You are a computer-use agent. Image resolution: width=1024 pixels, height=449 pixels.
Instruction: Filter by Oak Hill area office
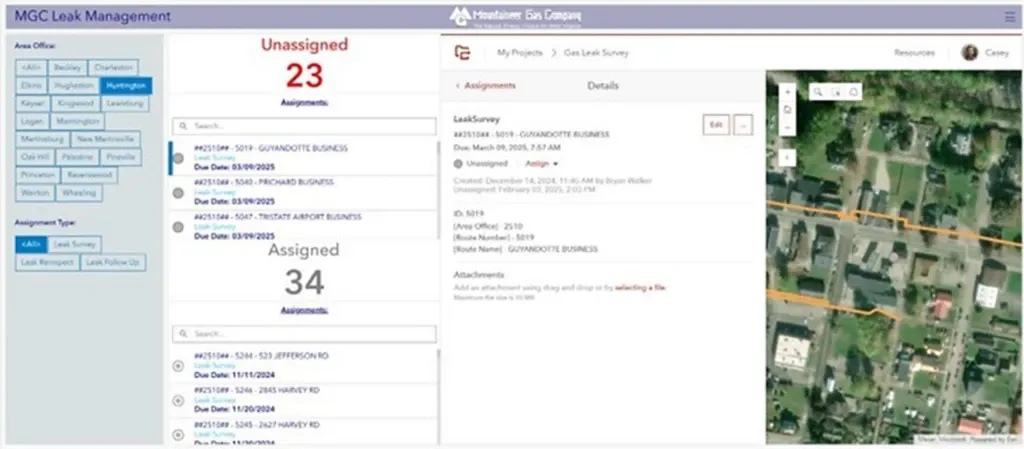(34, 157)
